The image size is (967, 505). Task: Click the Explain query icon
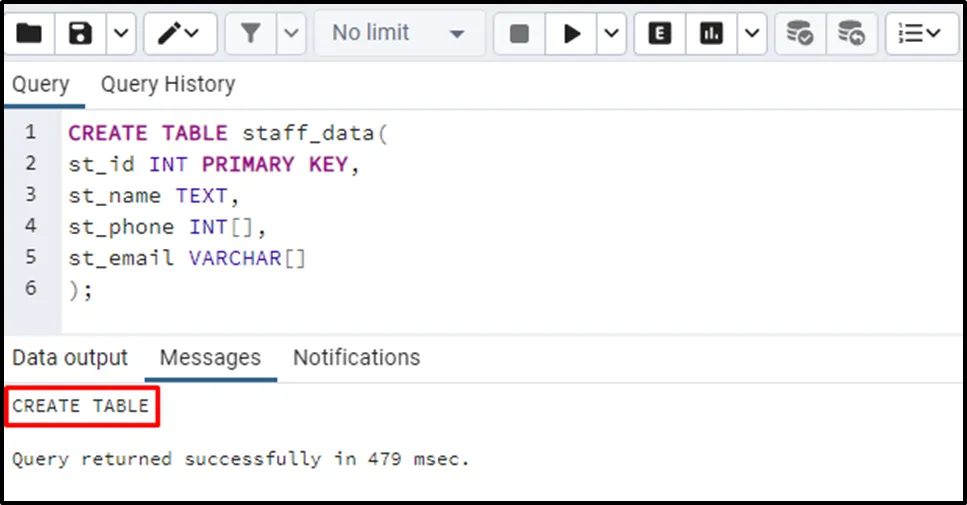click(x=660, y=34)
